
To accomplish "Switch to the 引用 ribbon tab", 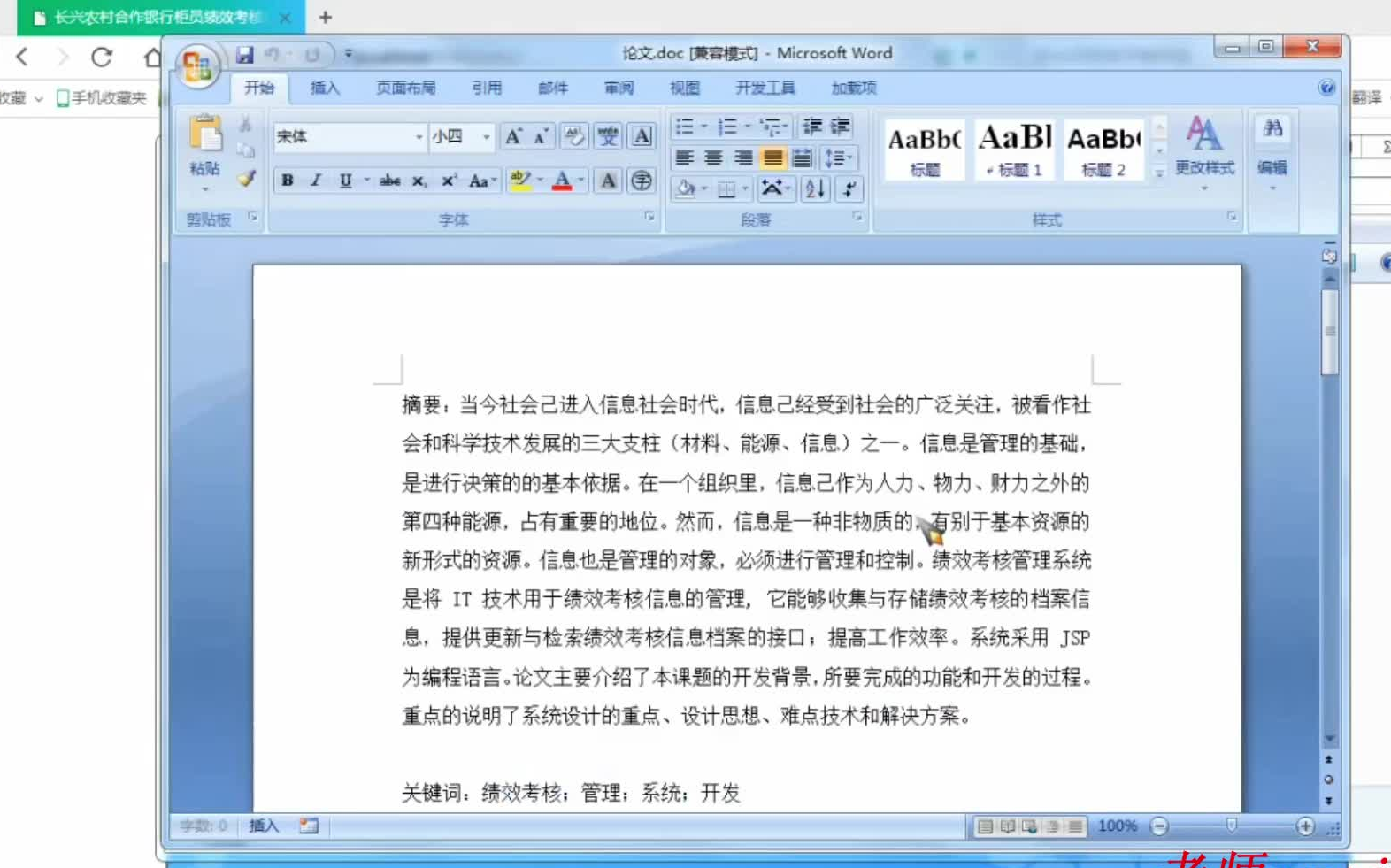I will 486,88.
